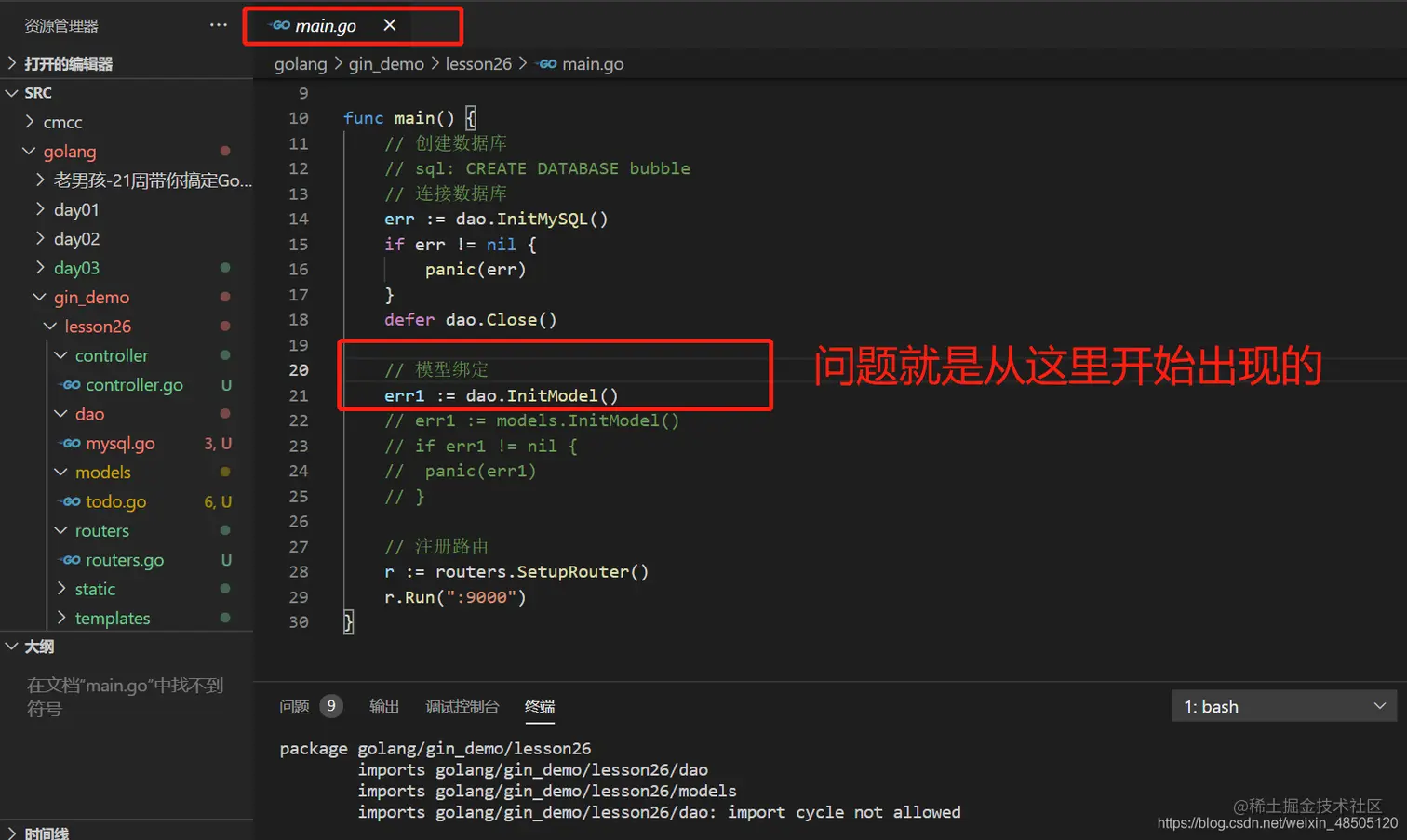Image resolution: width=1407 pixels, height=840 pixels.
Task: Collapse the SRC root section
Action: pyautogui.click(x=12, y=93)
